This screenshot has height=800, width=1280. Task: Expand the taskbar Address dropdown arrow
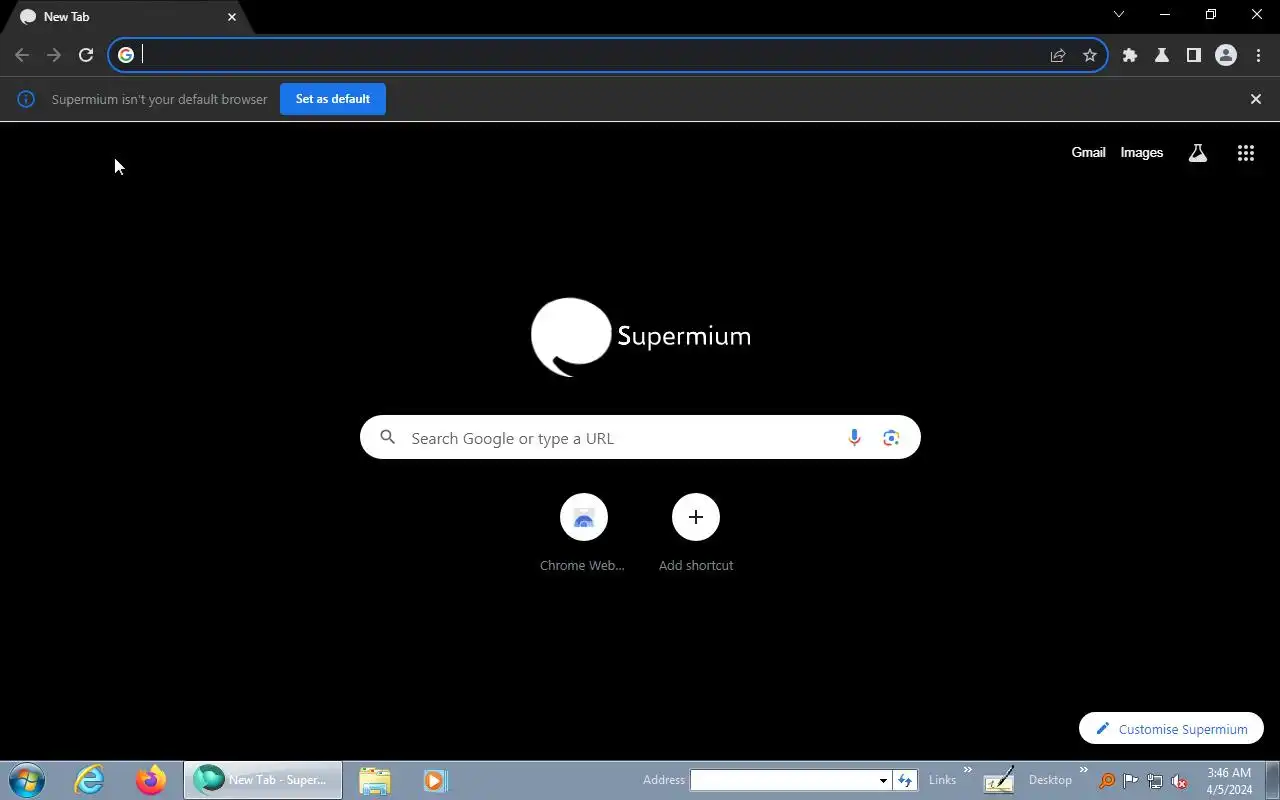pyautogui.click(x=883, y=780)
